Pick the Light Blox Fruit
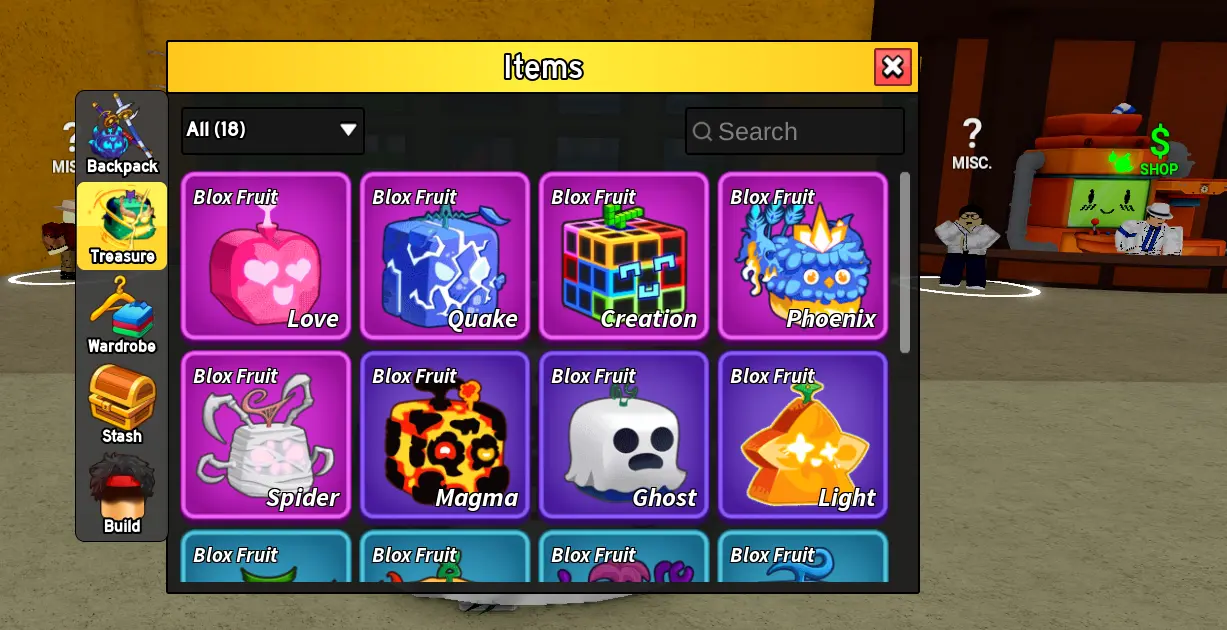 coord(803,435)
